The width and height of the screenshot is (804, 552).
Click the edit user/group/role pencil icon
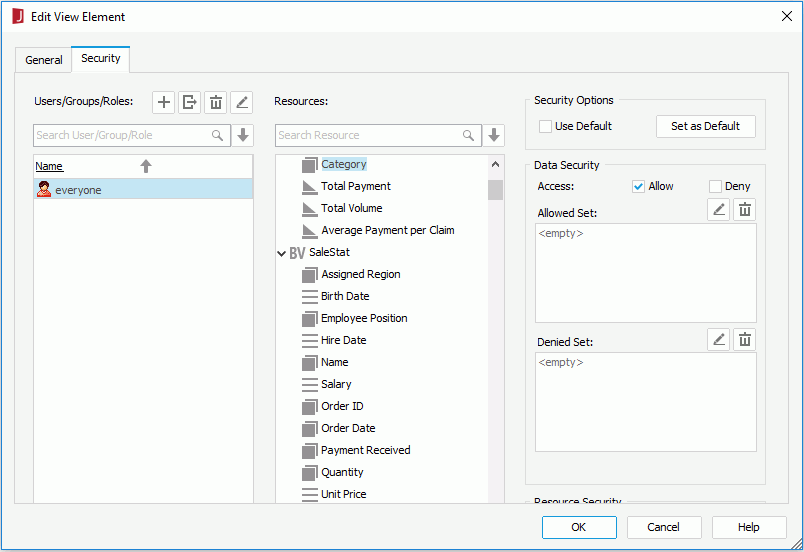tap(242, 103)
